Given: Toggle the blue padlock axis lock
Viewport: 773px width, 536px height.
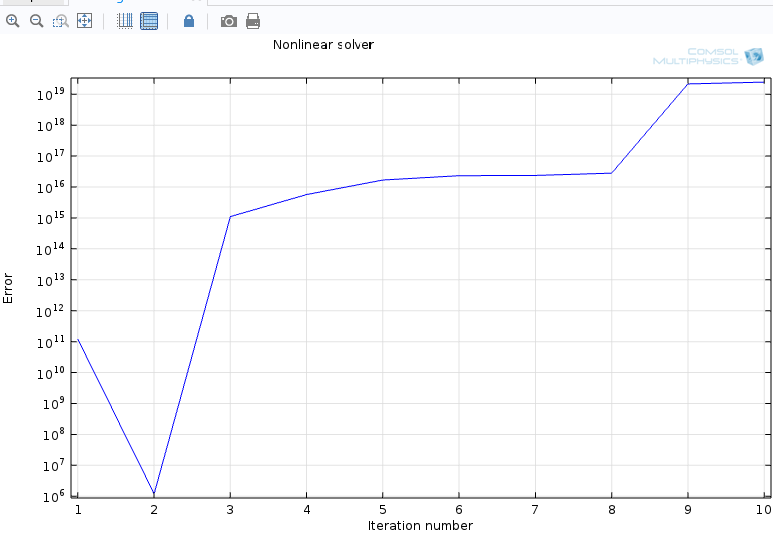Looking at the screenshot, I should [189, 21].
